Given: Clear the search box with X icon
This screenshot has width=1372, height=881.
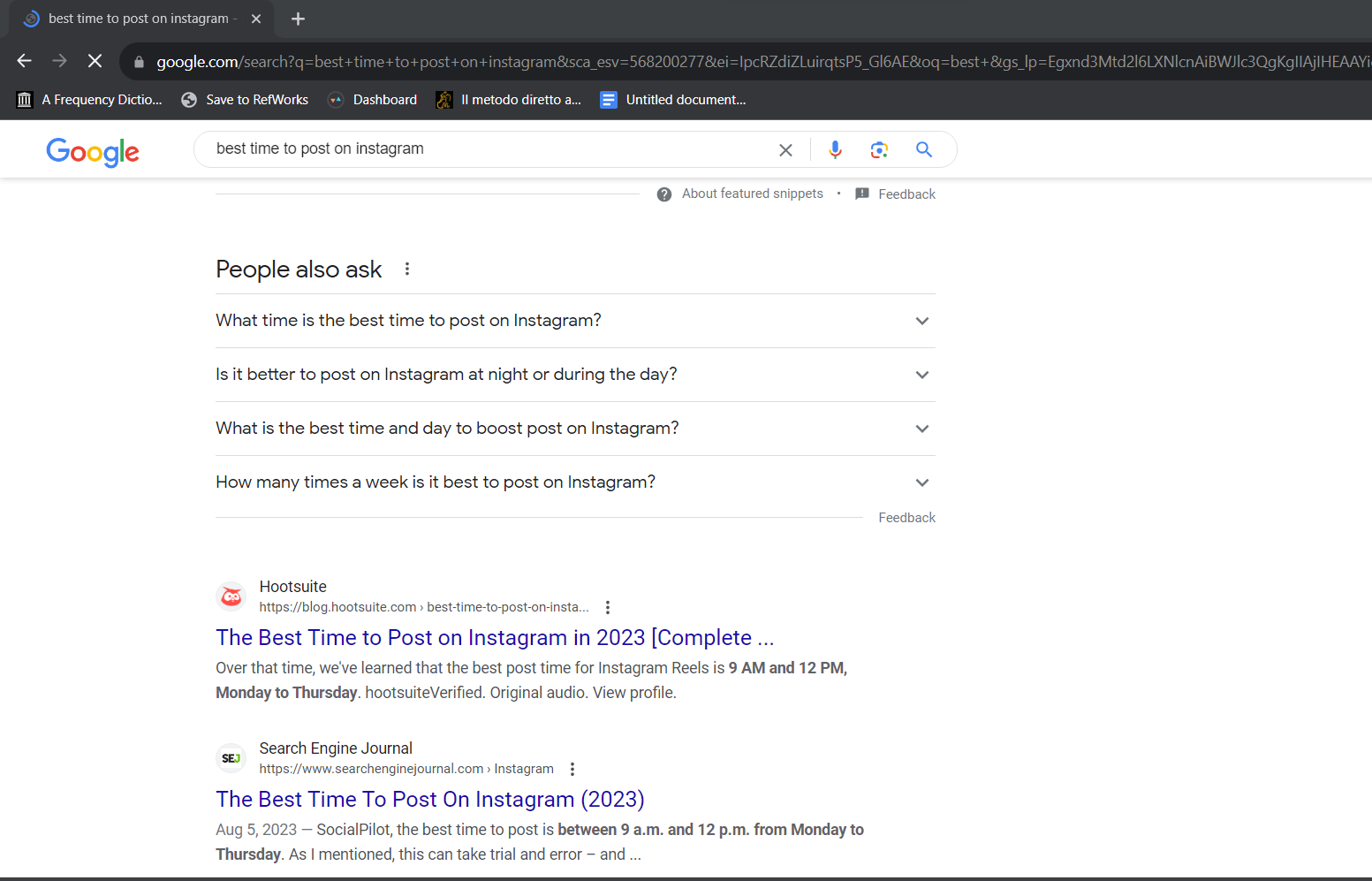Looking at the screenshot, I should [x=785, y=150].
